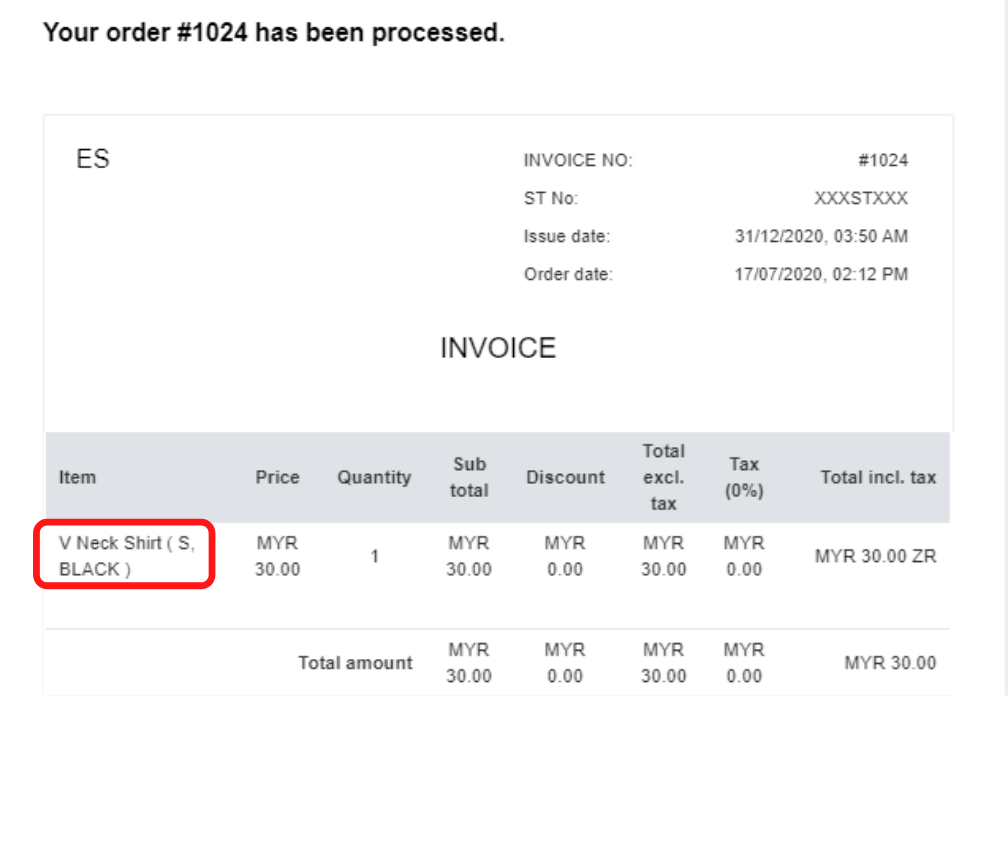Viewport: 1008px width, 851px height.
Task: Click the quantity value 1 in item row
Action: [374, 556]
